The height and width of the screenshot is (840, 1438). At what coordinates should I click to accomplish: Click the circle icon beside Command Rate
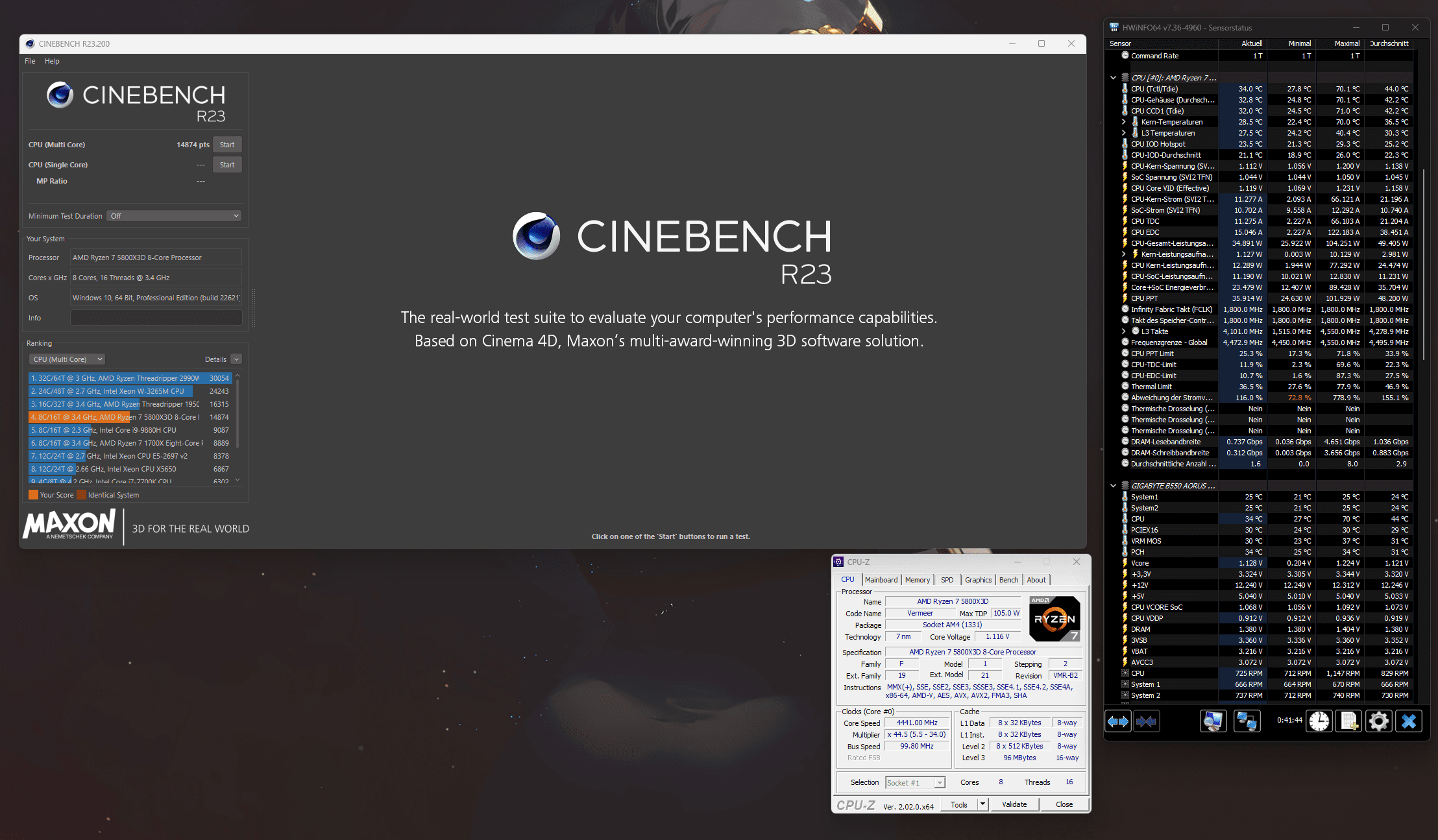(1125, 56)
